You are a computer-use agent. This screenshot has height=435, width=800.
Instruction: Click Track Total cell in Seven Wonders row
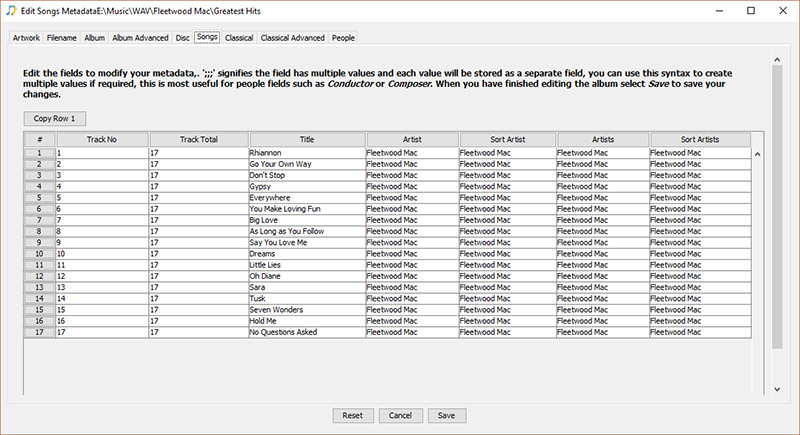[199, 310]
